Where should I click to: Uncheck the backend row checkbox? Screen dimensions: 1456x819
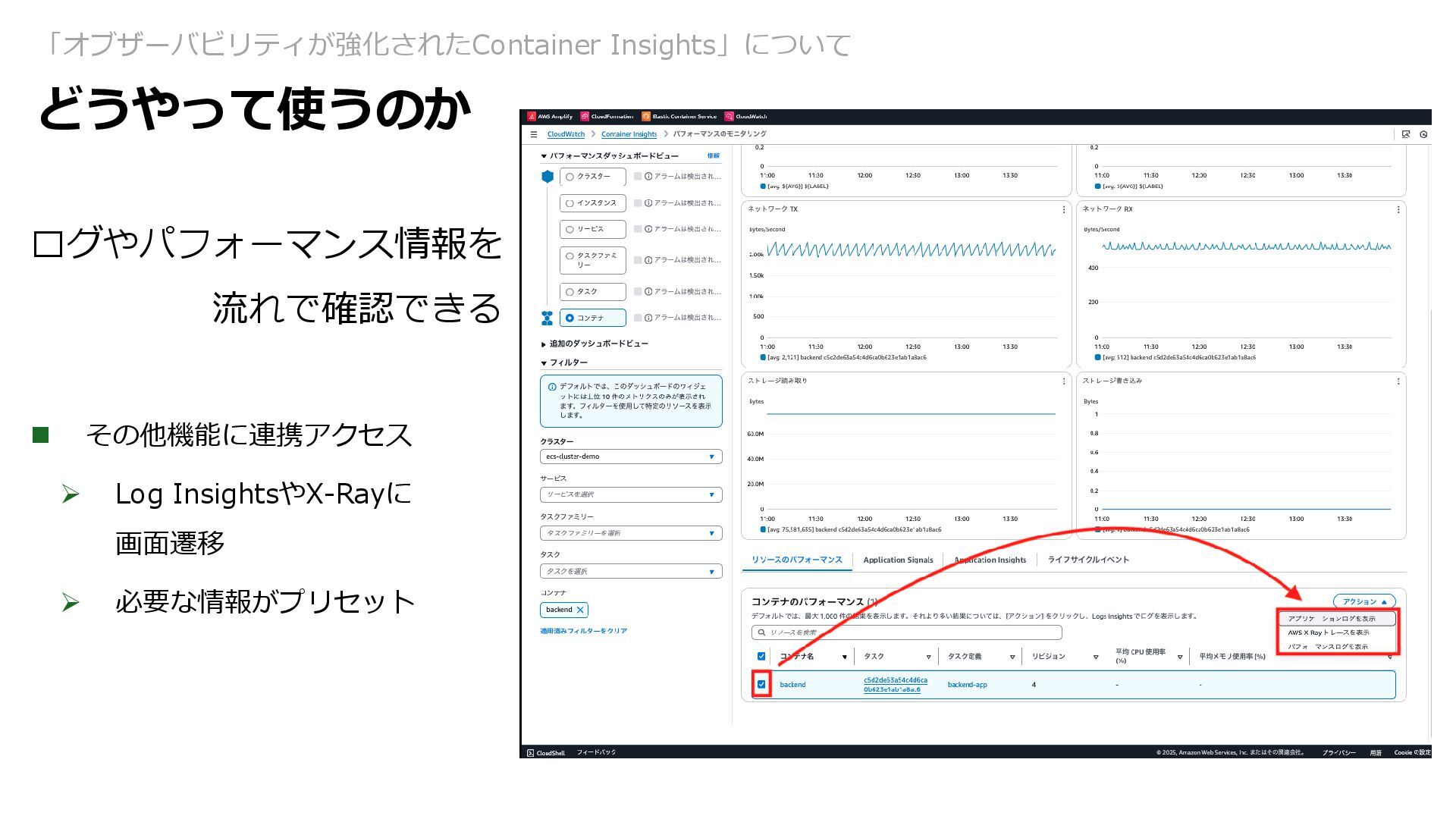click(761, 684)
